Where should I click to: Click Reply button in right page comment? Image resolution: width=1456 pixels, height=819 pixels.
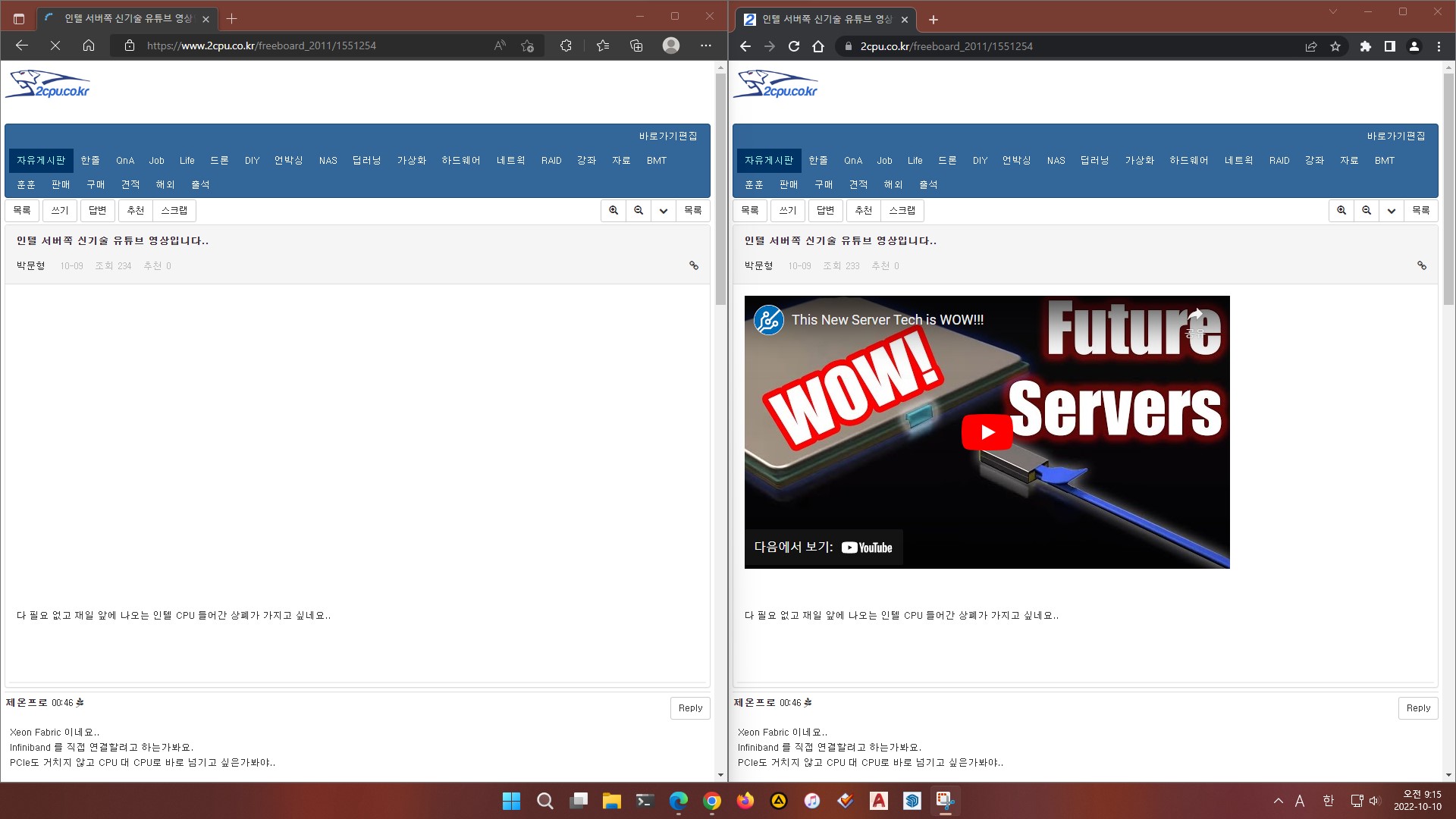pyautogui.click(x=1418, y=708)
